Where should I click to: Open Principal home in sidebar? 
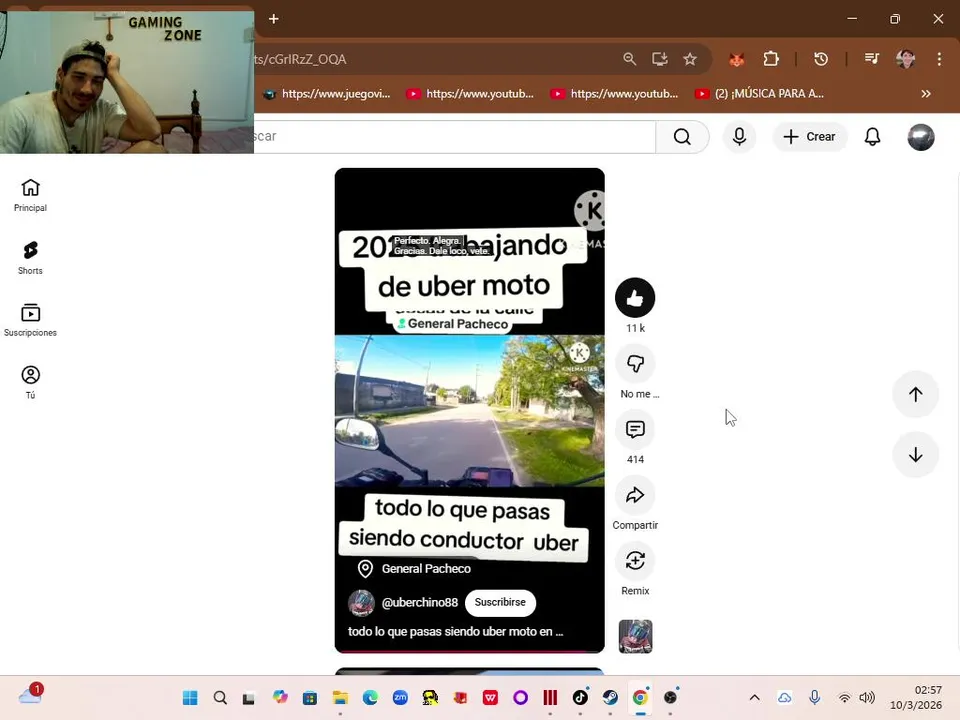(x=30, y=195)
